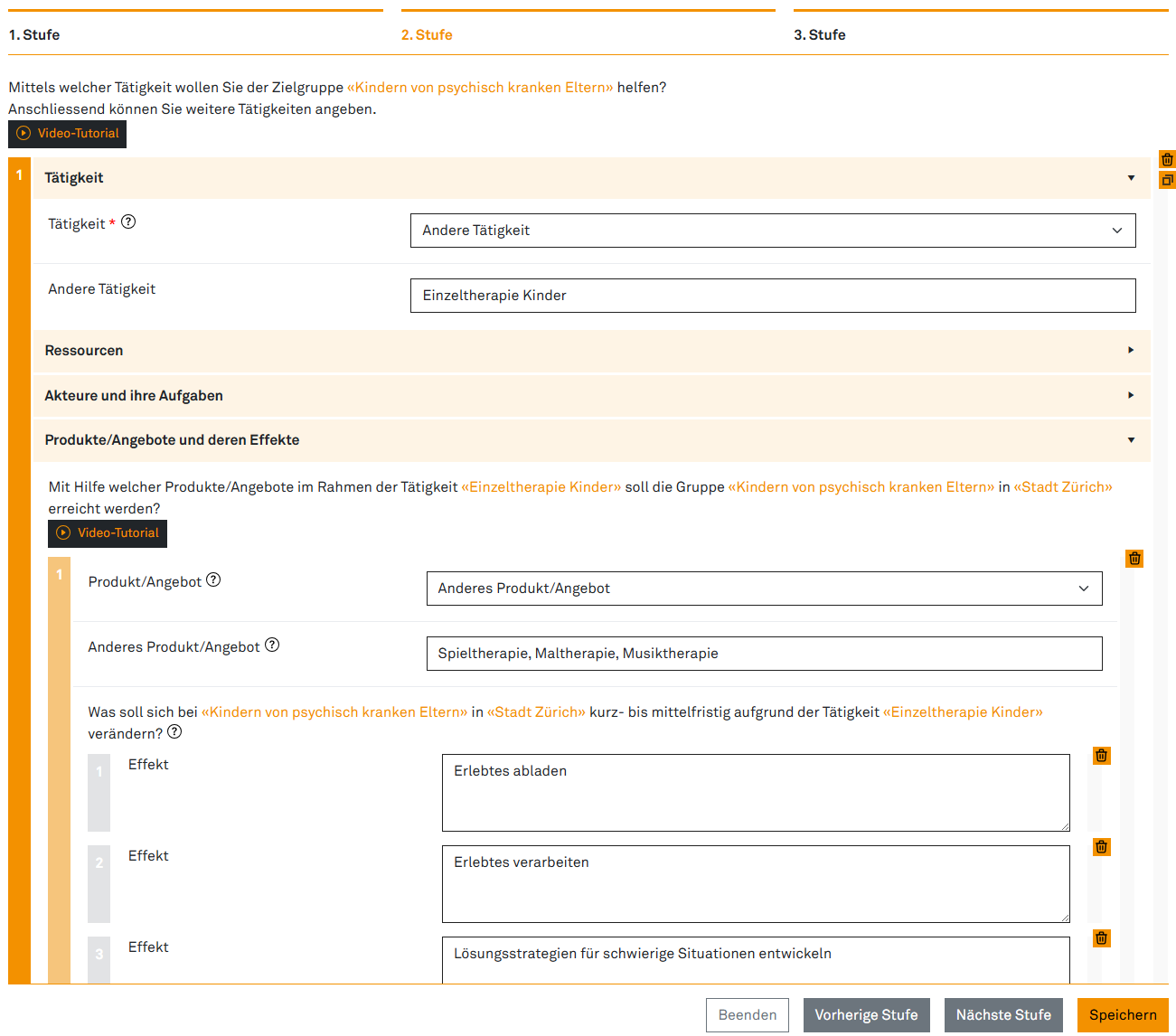Delete the product/offer entry via trash icon

point(1134,559)
